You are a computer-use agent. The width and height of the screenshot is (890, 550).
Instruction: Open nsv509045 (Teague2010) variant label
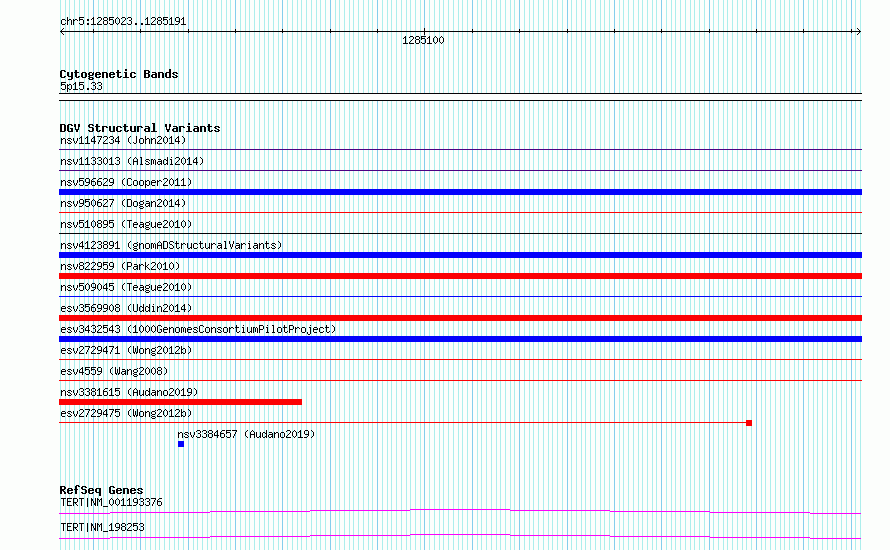pos(126,287)
